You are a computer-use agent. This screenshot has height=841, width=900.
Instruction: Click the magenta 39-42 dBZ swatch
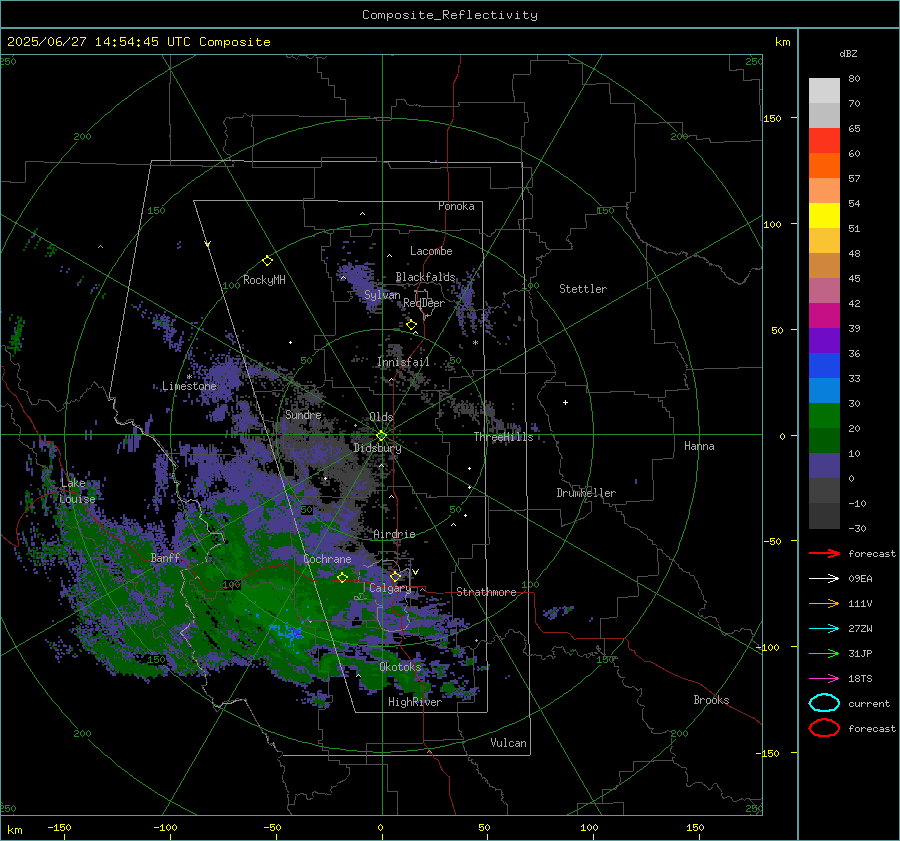[x=824, y=316]
